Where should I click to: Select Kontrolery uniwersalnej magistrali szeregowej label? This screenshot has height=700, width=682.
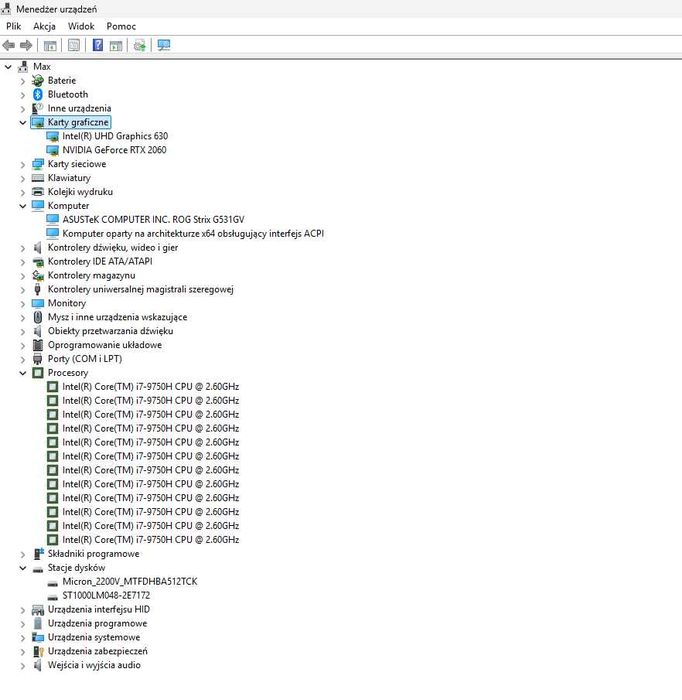(141, 289)
